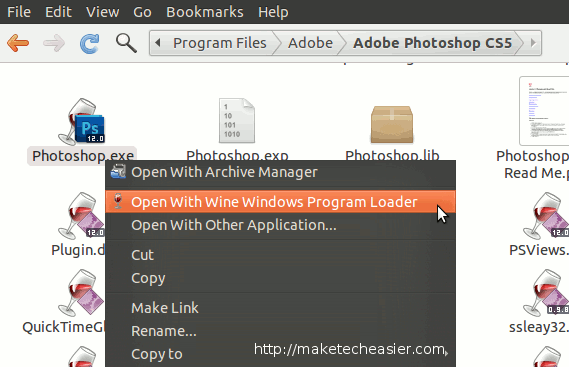
Task: Select Make Link from the context menu
Action: 281,308
